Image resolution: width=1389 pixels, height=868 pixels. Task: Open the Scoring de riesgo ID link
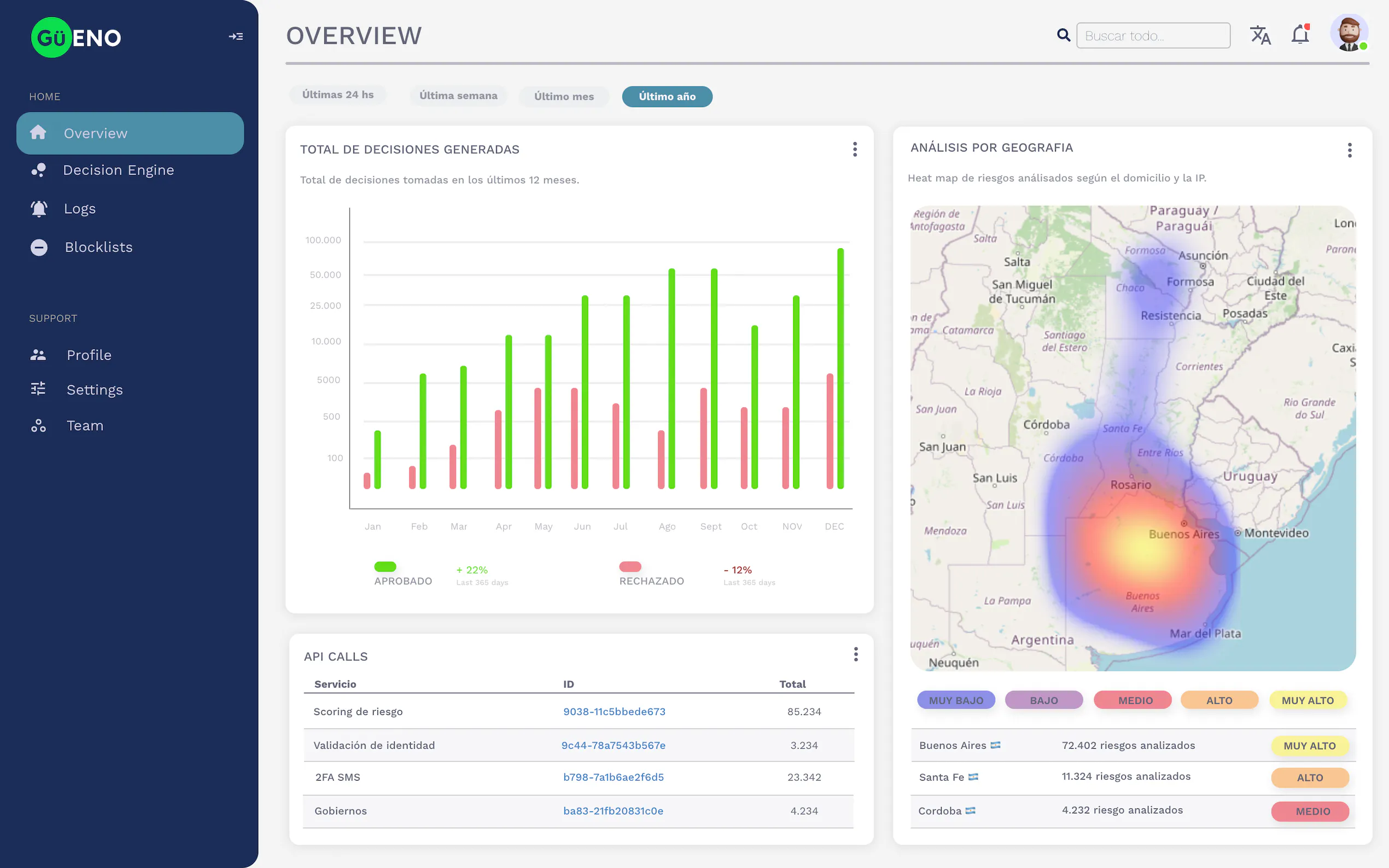coord(614,711)
